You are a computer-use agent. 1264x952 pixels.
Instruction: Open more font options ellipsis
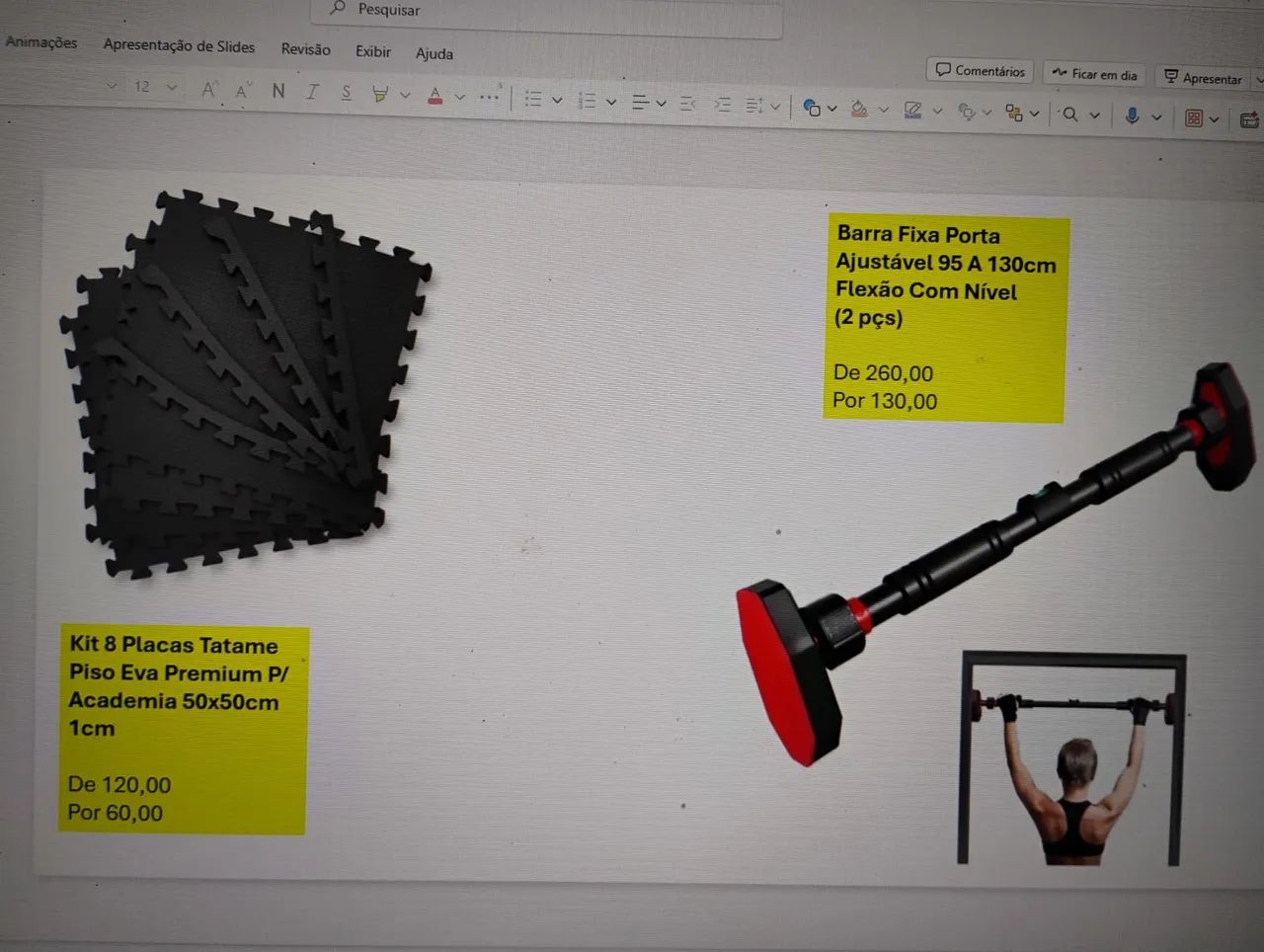489,97
